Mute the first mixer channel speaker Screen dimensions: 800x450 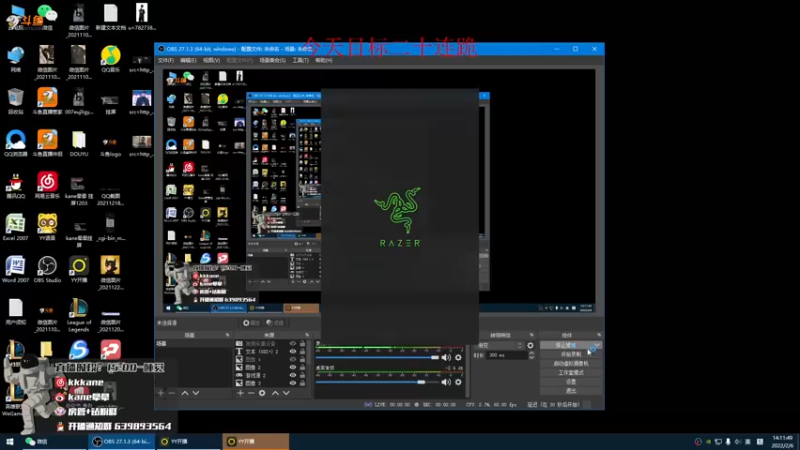click(x=446, y=358)
